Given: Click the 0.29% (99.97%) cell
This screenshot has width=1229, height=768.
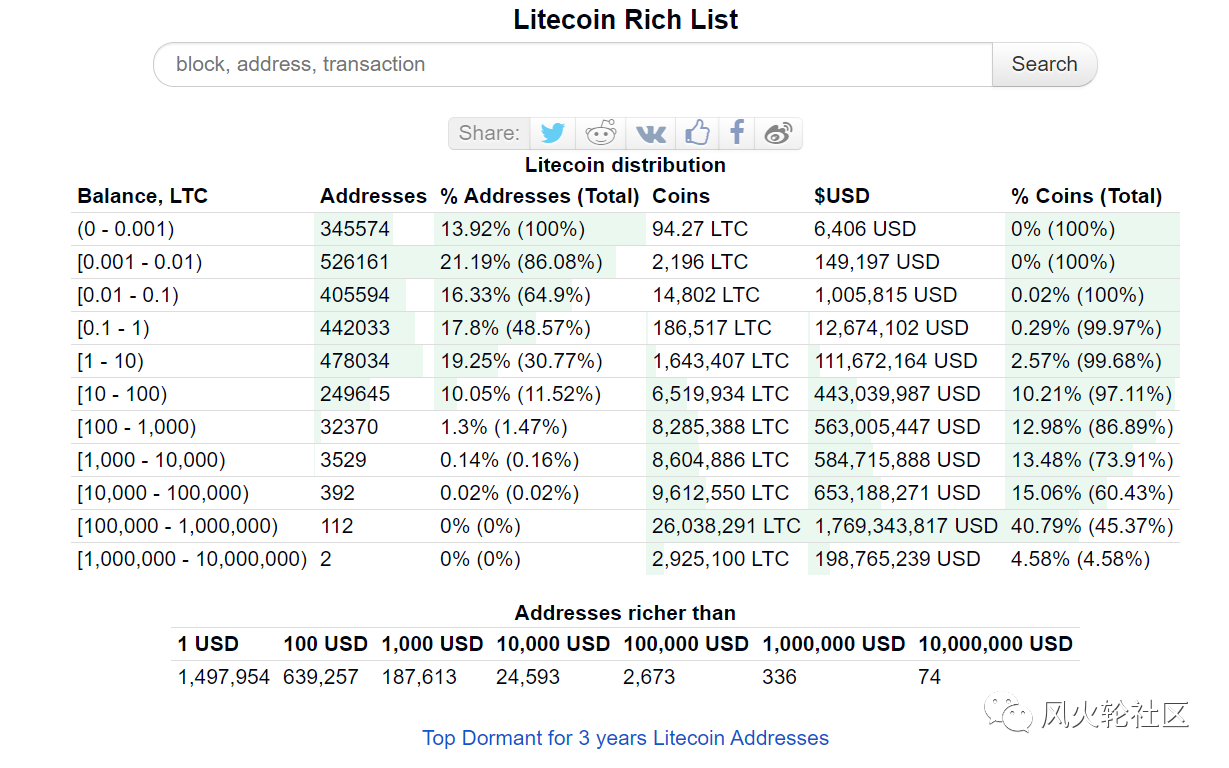Looking at the screenshot, I should point(1086,328).
